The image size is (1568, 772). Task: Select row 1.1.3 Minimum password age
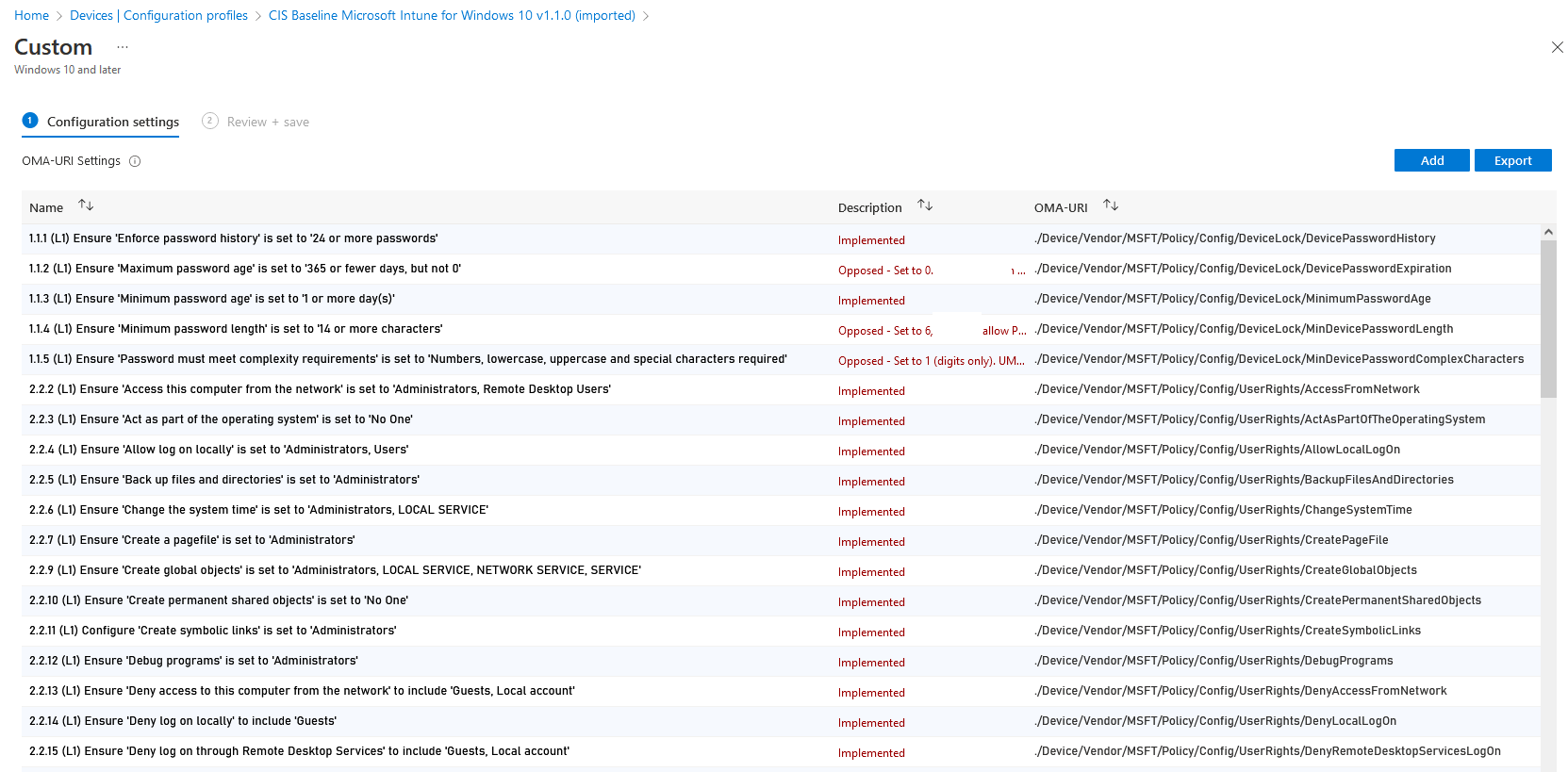tap(782, 299)
